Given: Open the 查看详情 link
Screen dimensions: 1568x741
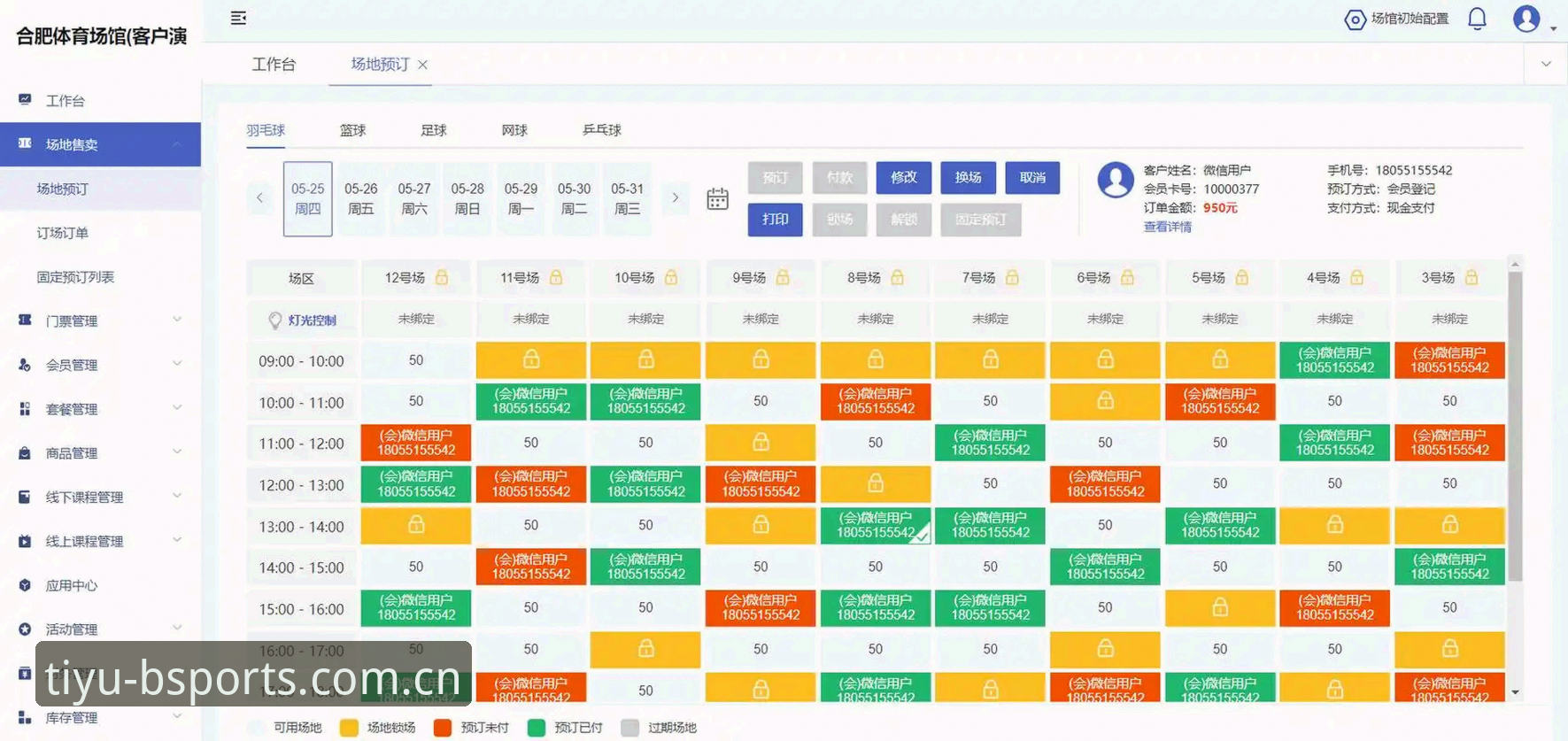Looking at the screenshot, I should (1167, 227).
